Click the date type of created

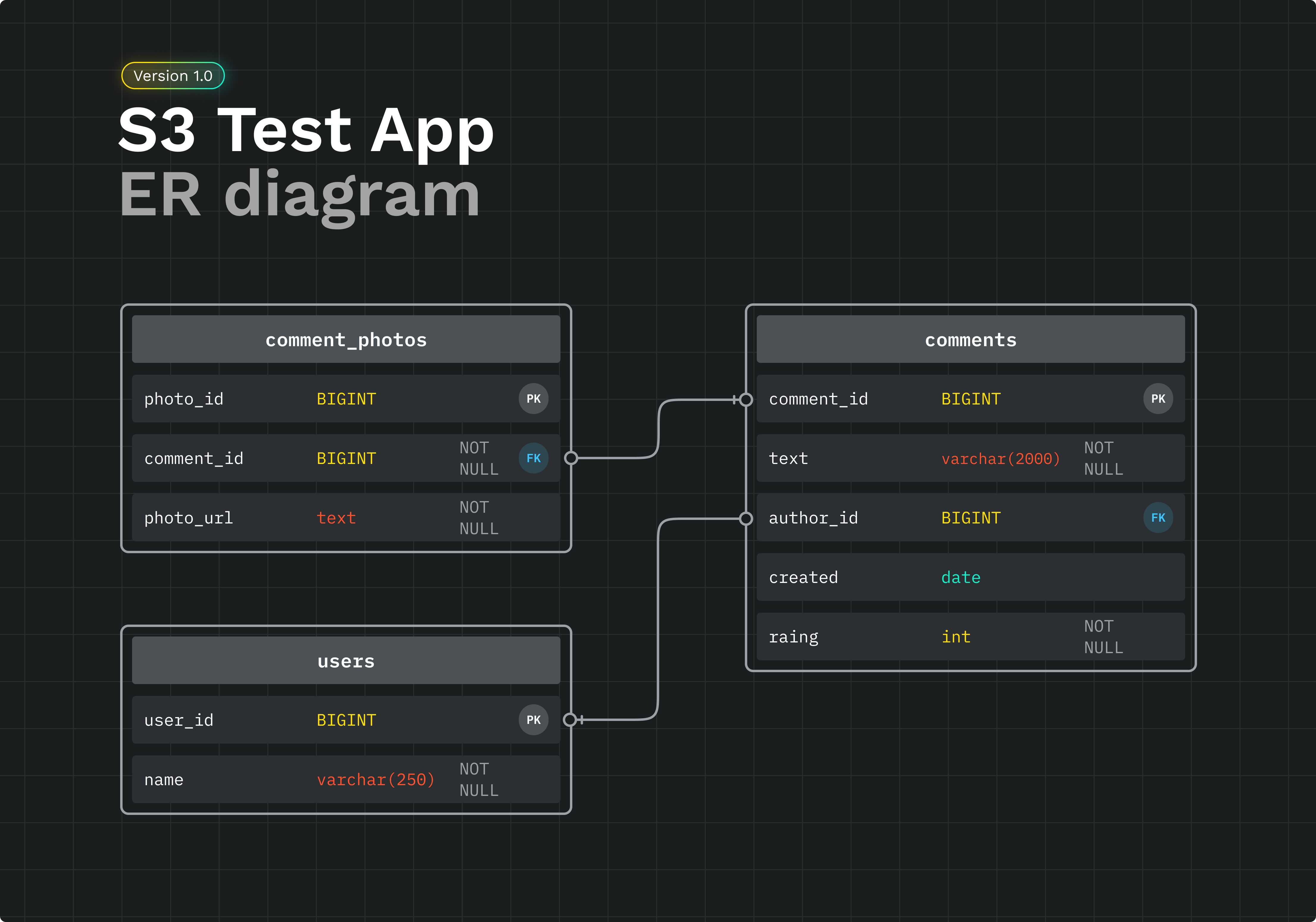(961, 578)
